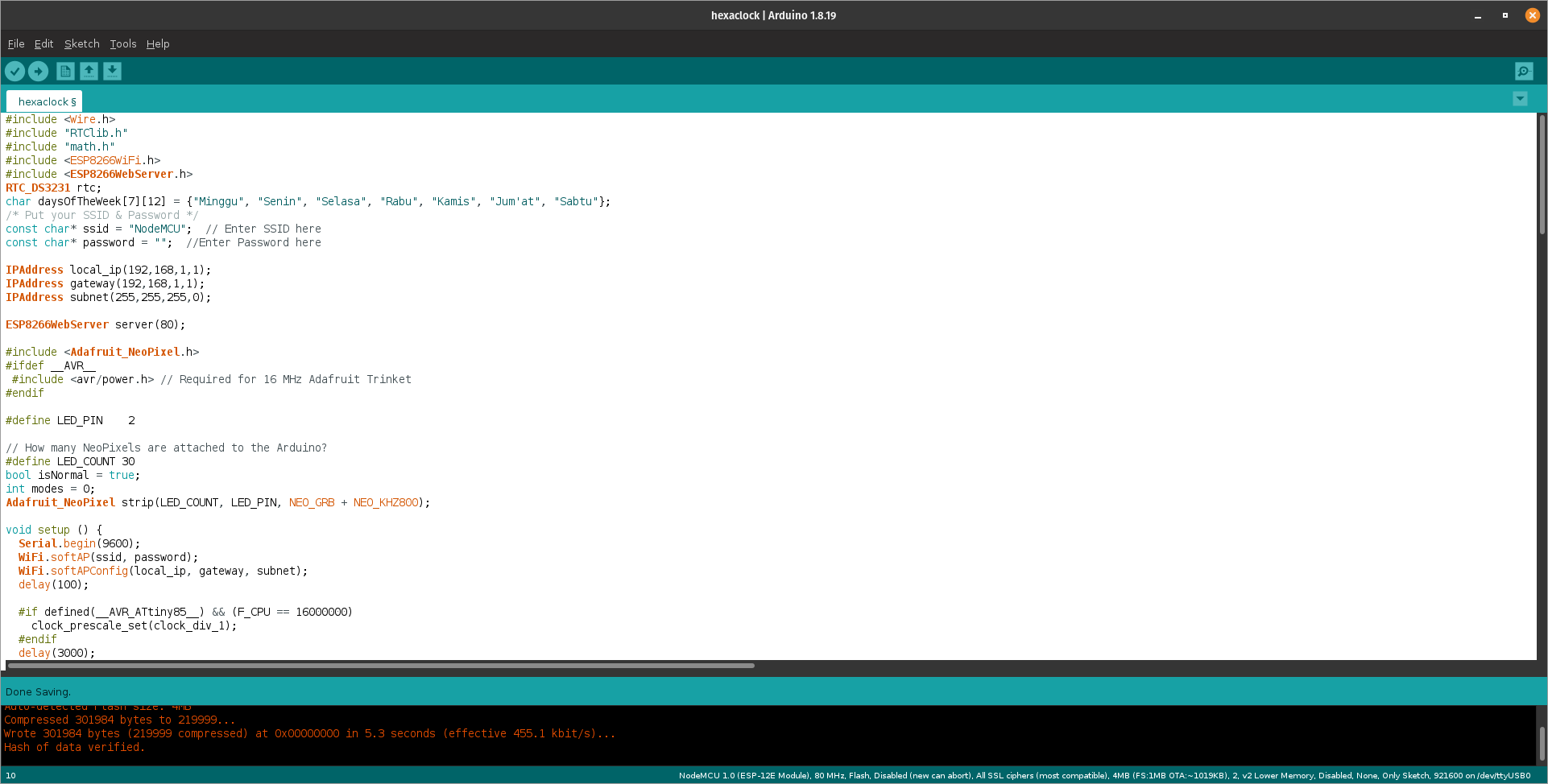This screenshot has height=784, width=1548.
Task: Click the 'delay(3000);' line
Action: coord(57,654)
